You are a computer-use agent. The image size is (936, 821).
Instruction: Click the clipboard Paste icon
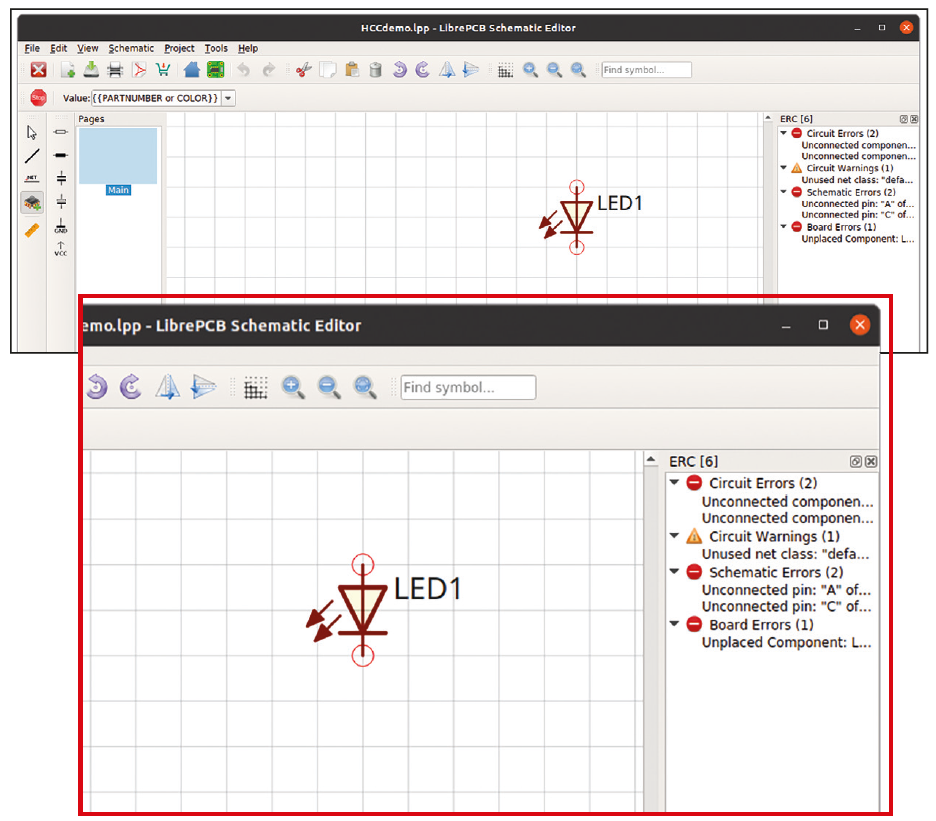[352, 70]
